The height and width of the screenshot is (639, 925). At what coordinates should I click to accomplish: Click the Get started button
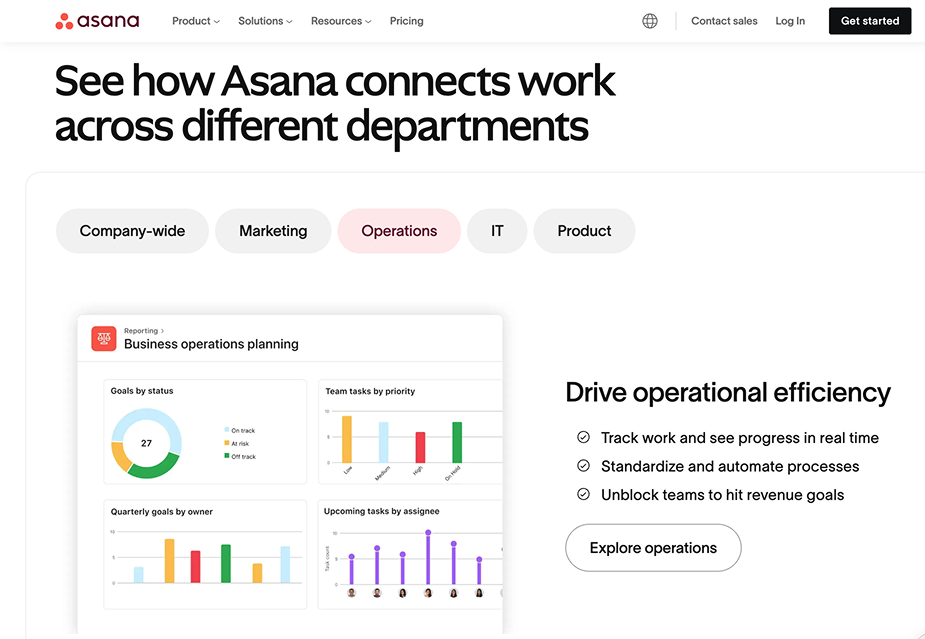click(x=870, y=21)
